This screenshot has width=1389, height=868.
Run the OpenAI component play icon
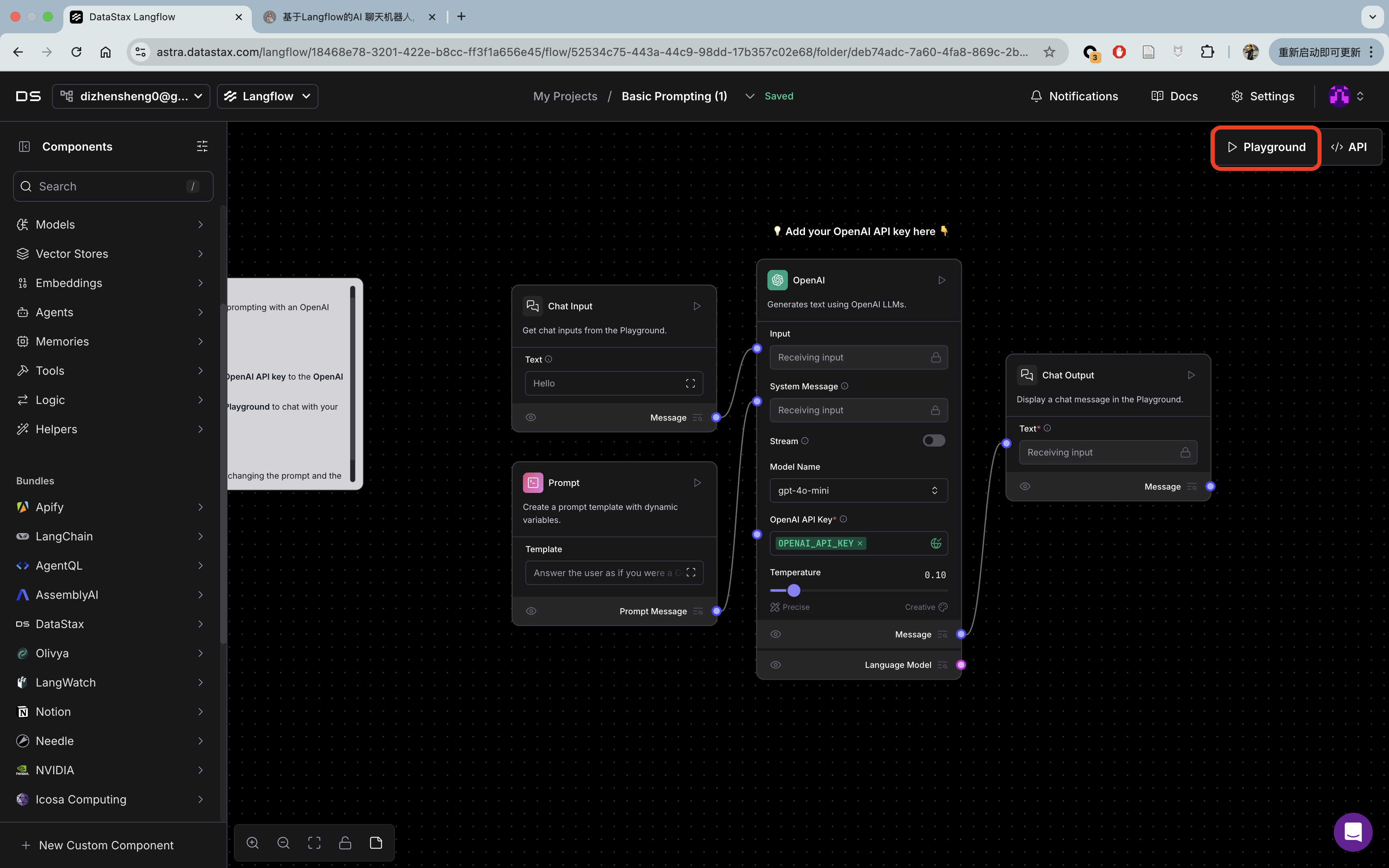point(942,280)
